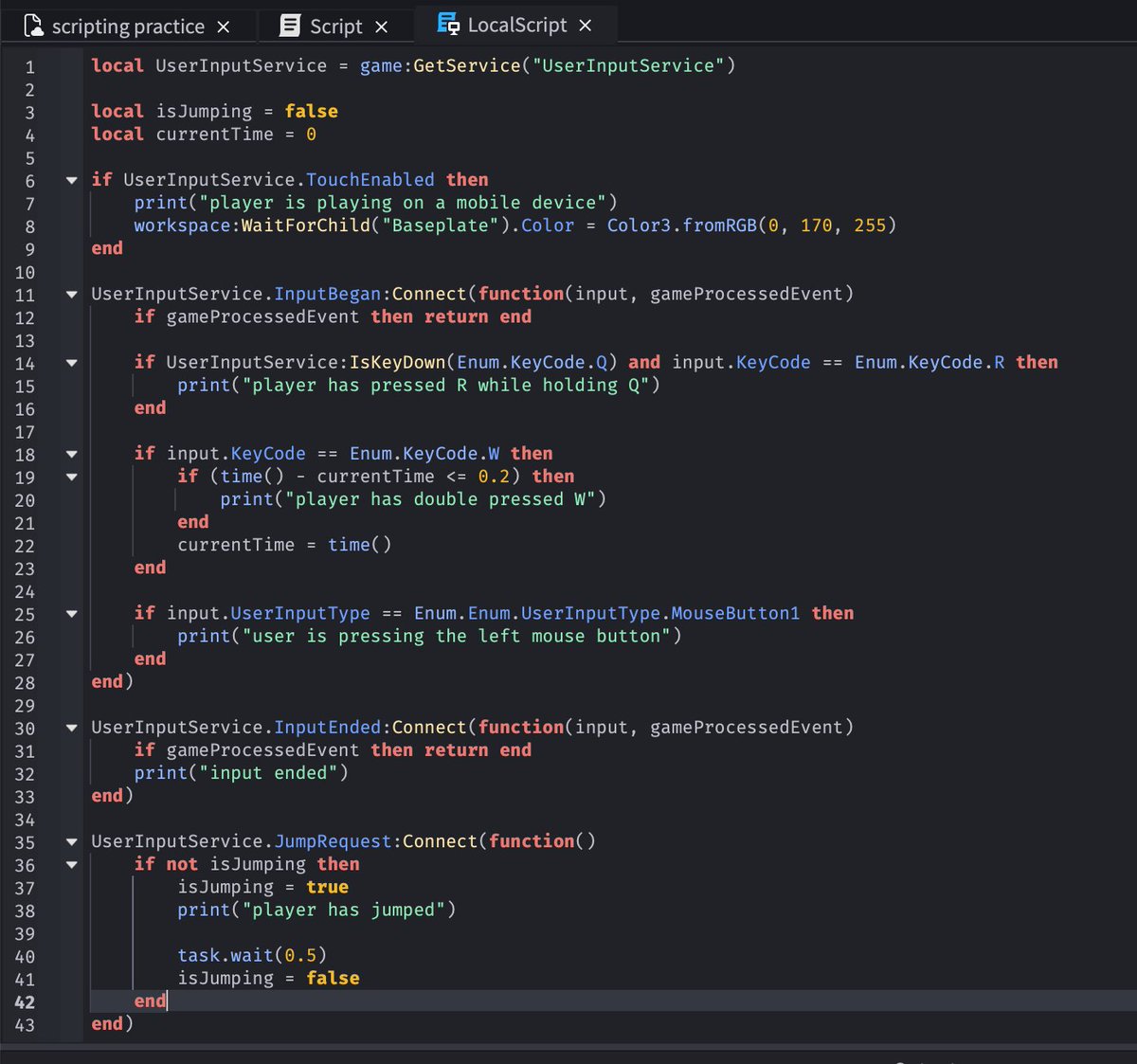Click line number 1 in the gutter
The width and height of the screenshot is (1137, 1064).
pos(29,67)
